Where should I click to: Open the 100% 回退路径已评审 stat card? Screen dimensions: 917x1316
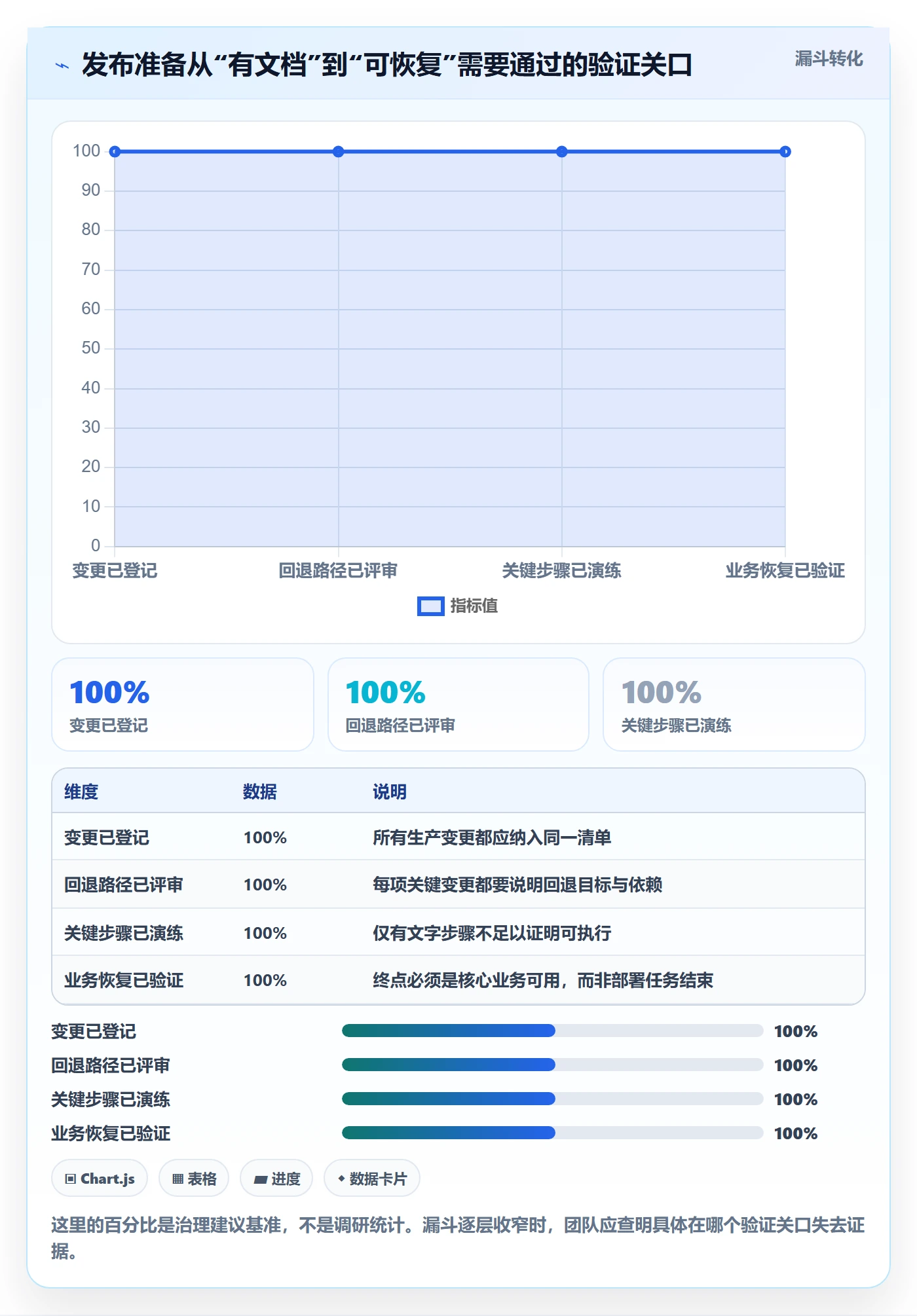click(458, 704)
